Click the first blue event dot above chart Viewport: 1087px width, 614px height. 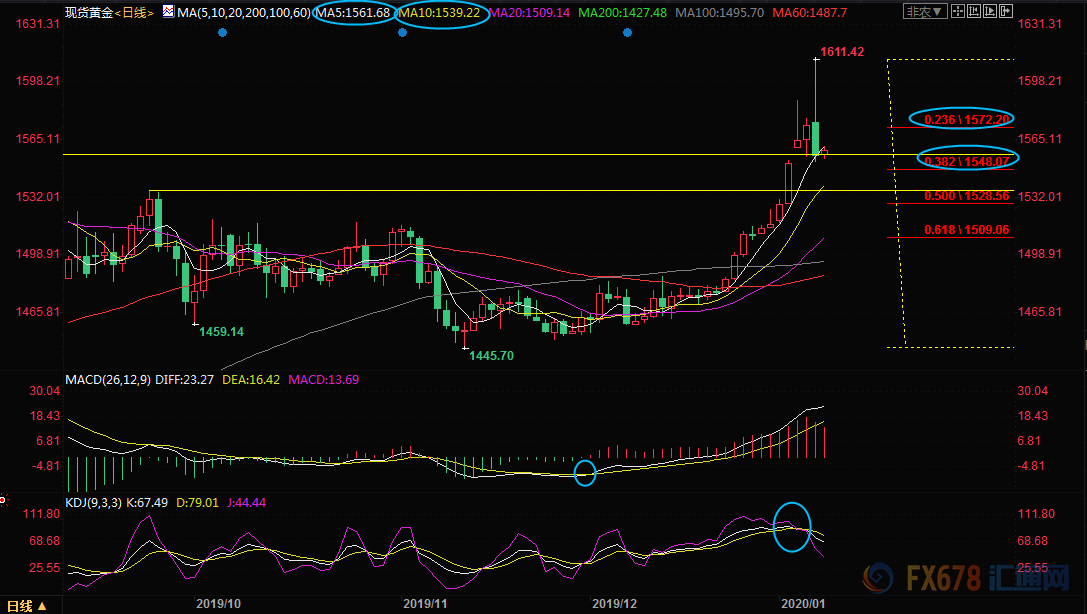point(222,33)
